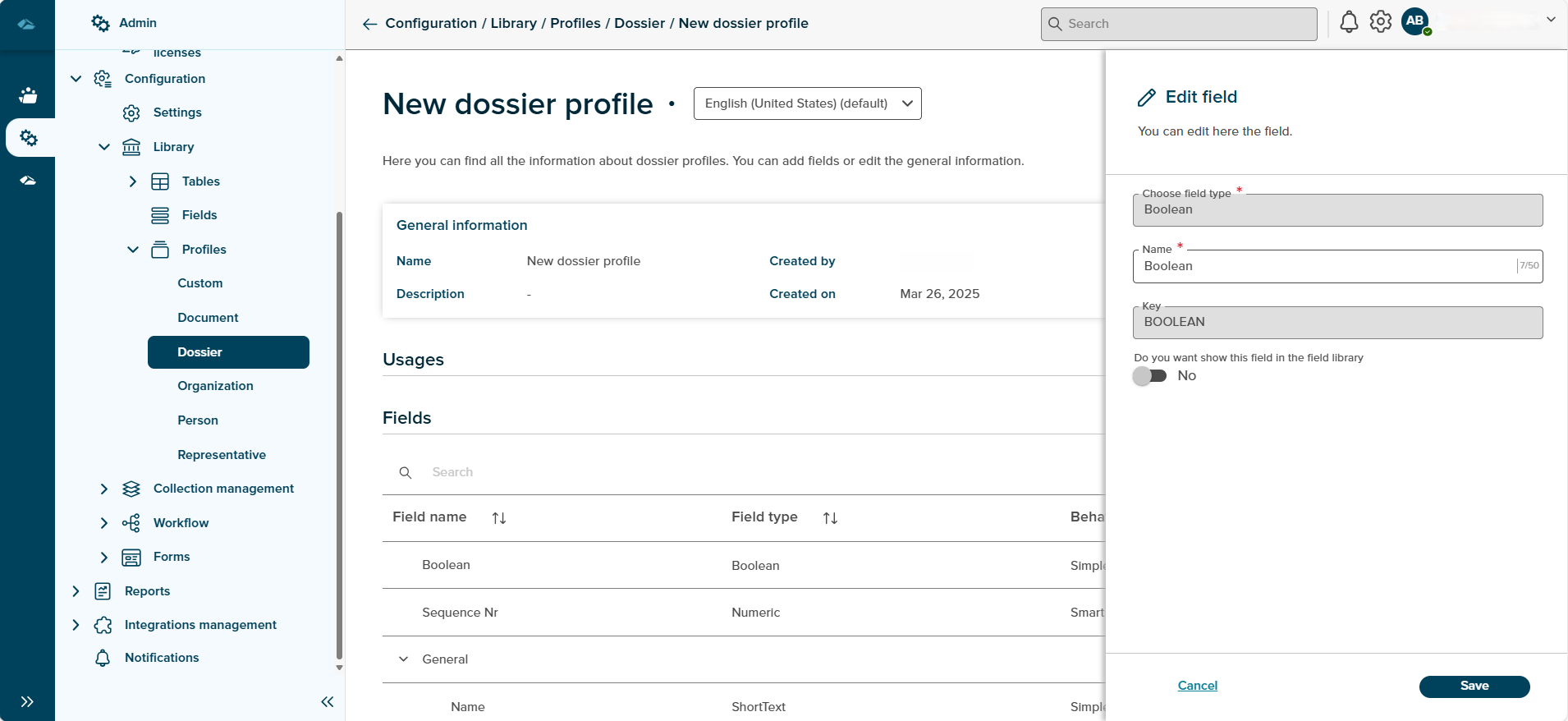
Task: Collapse the Profiles tree node
Action: (133, 250)
